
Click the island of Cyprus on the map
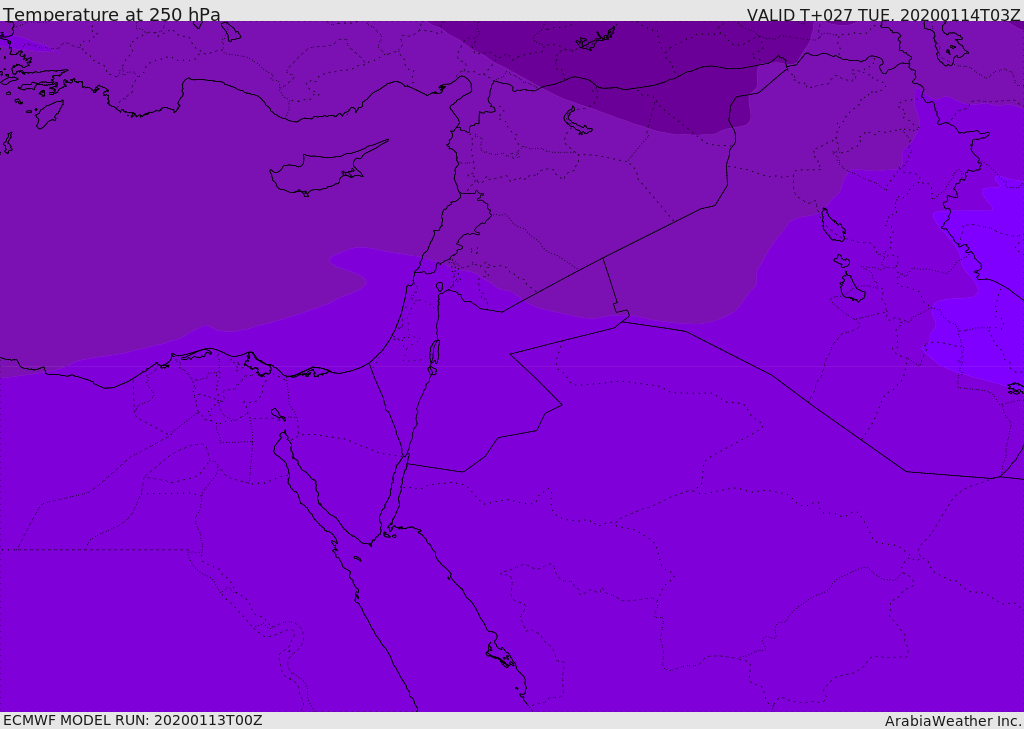click(x=327, y=169)
